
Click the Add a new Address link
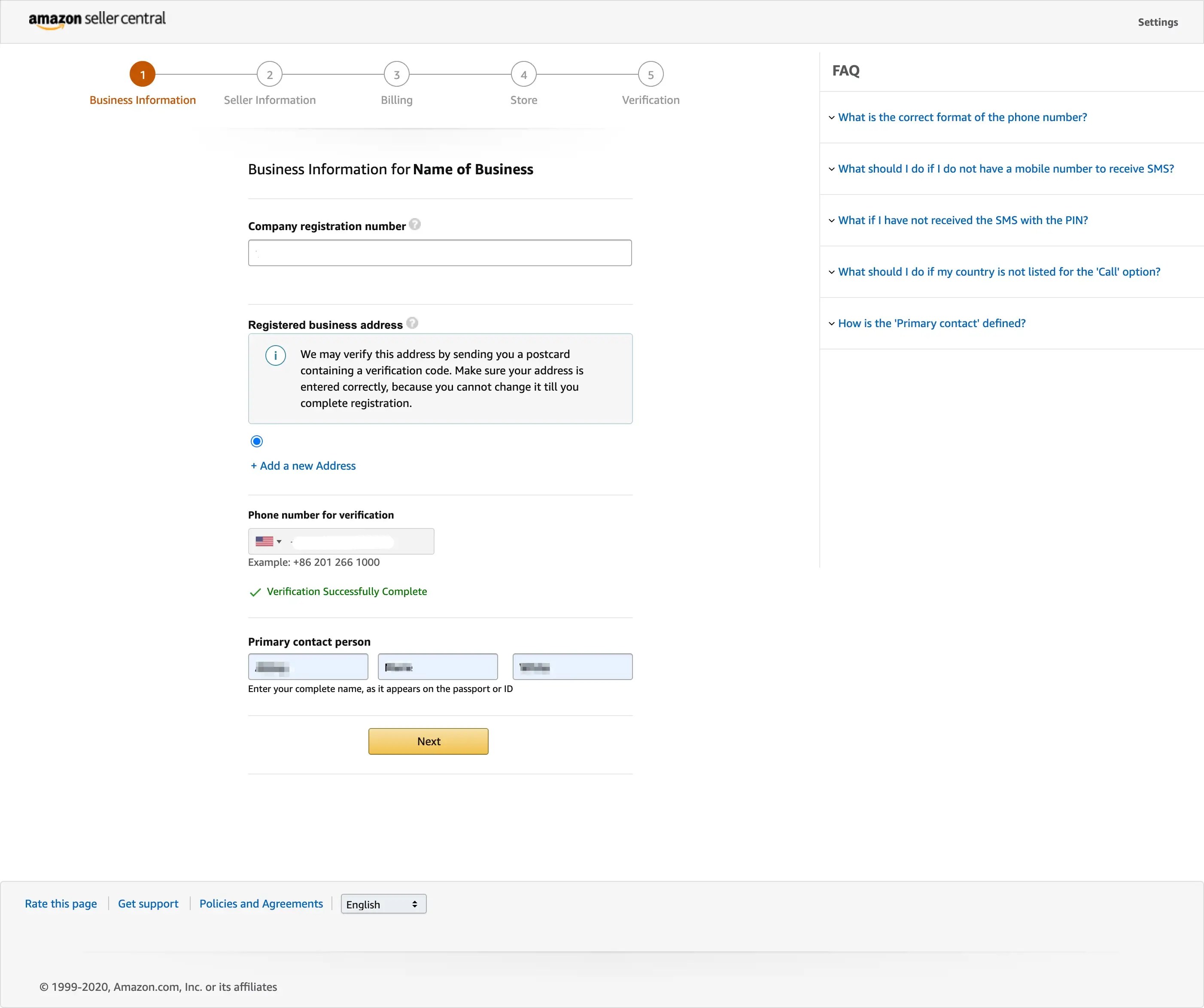click(303, 466)
